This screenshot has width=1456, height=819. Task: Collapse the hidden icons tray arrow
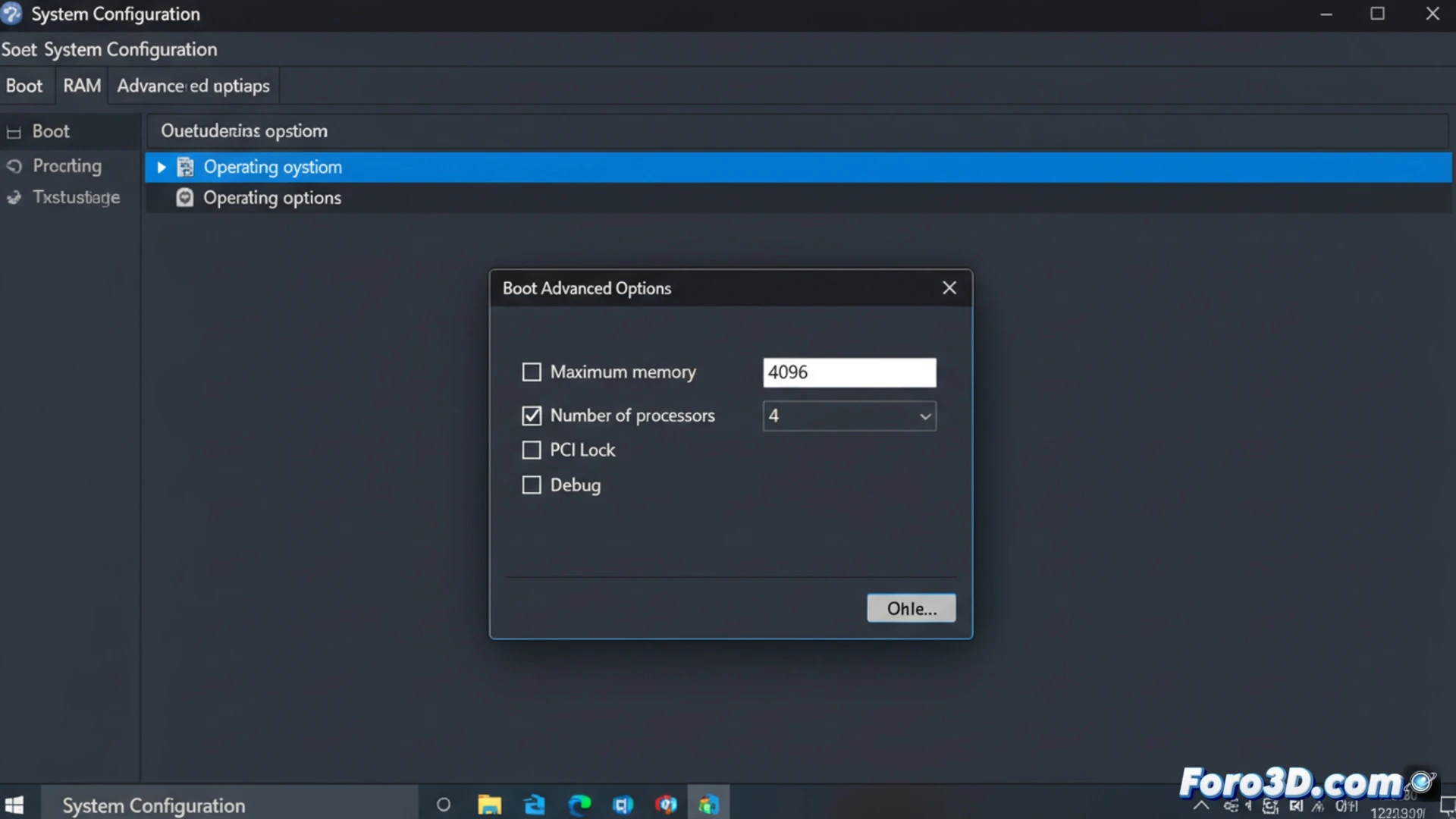(1203, 806)
